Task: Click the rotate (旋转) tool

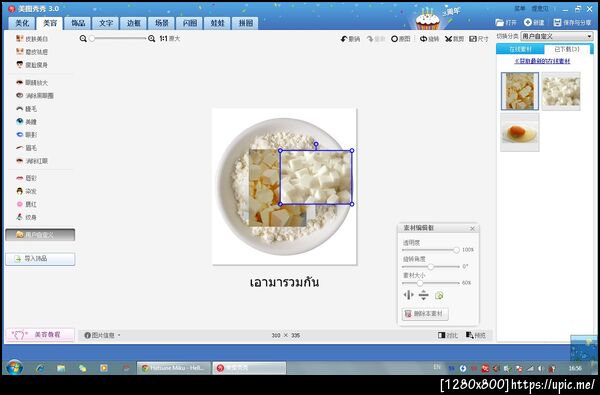Action: pyautogui.click(x=429, y=39)
